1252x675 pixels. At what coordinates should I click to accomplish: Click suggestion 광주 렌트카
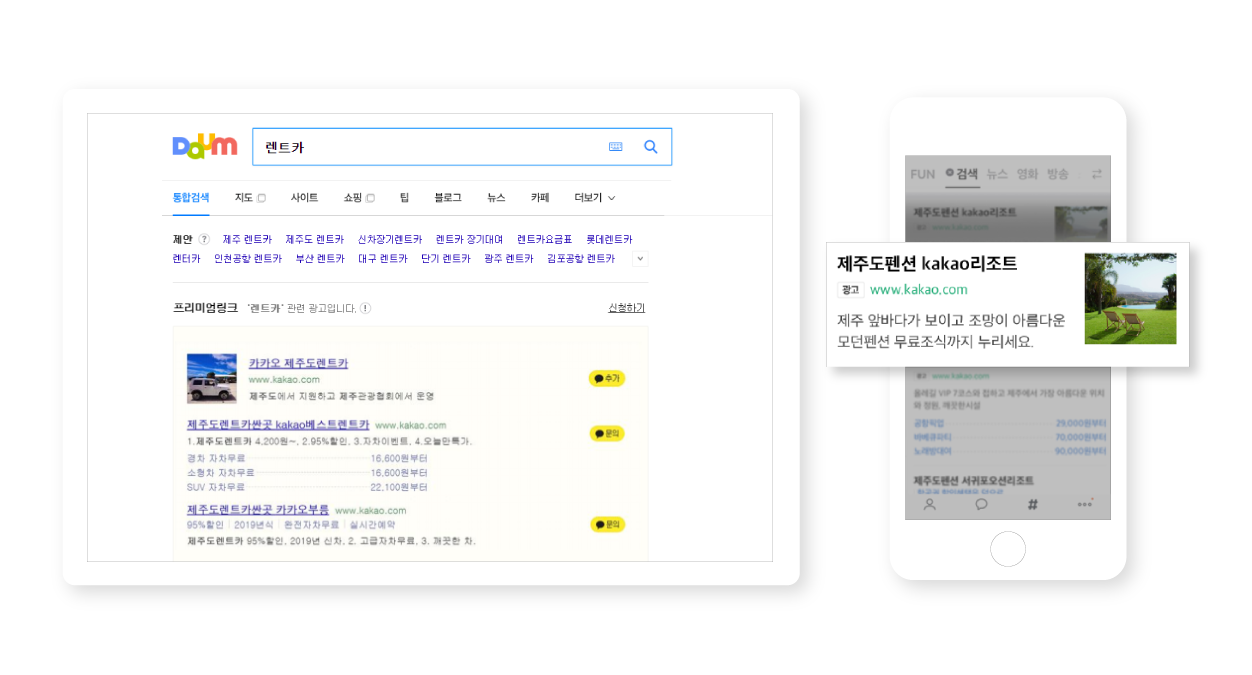(509, 259)
